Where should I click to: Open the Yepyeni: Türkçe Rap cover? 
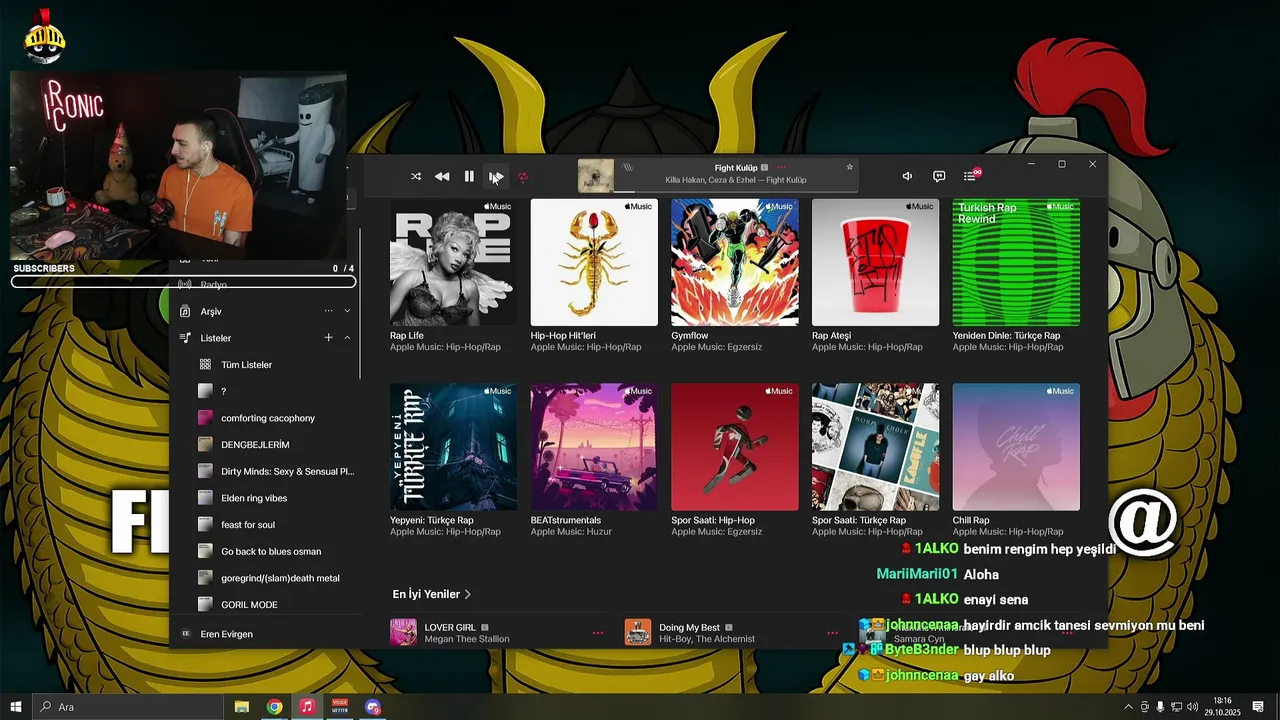[454, 447]
